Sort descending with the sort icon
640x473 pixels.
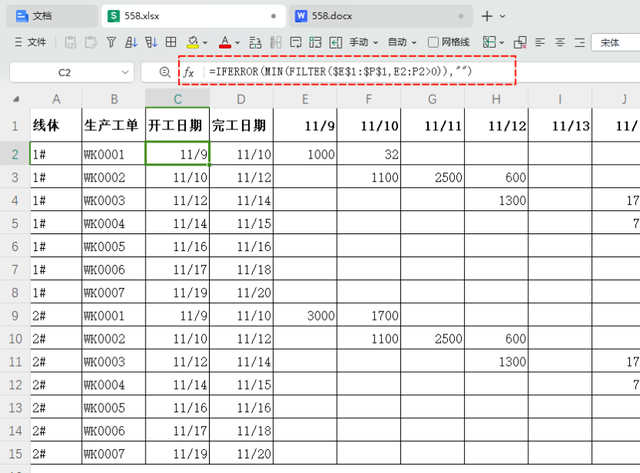151,42
